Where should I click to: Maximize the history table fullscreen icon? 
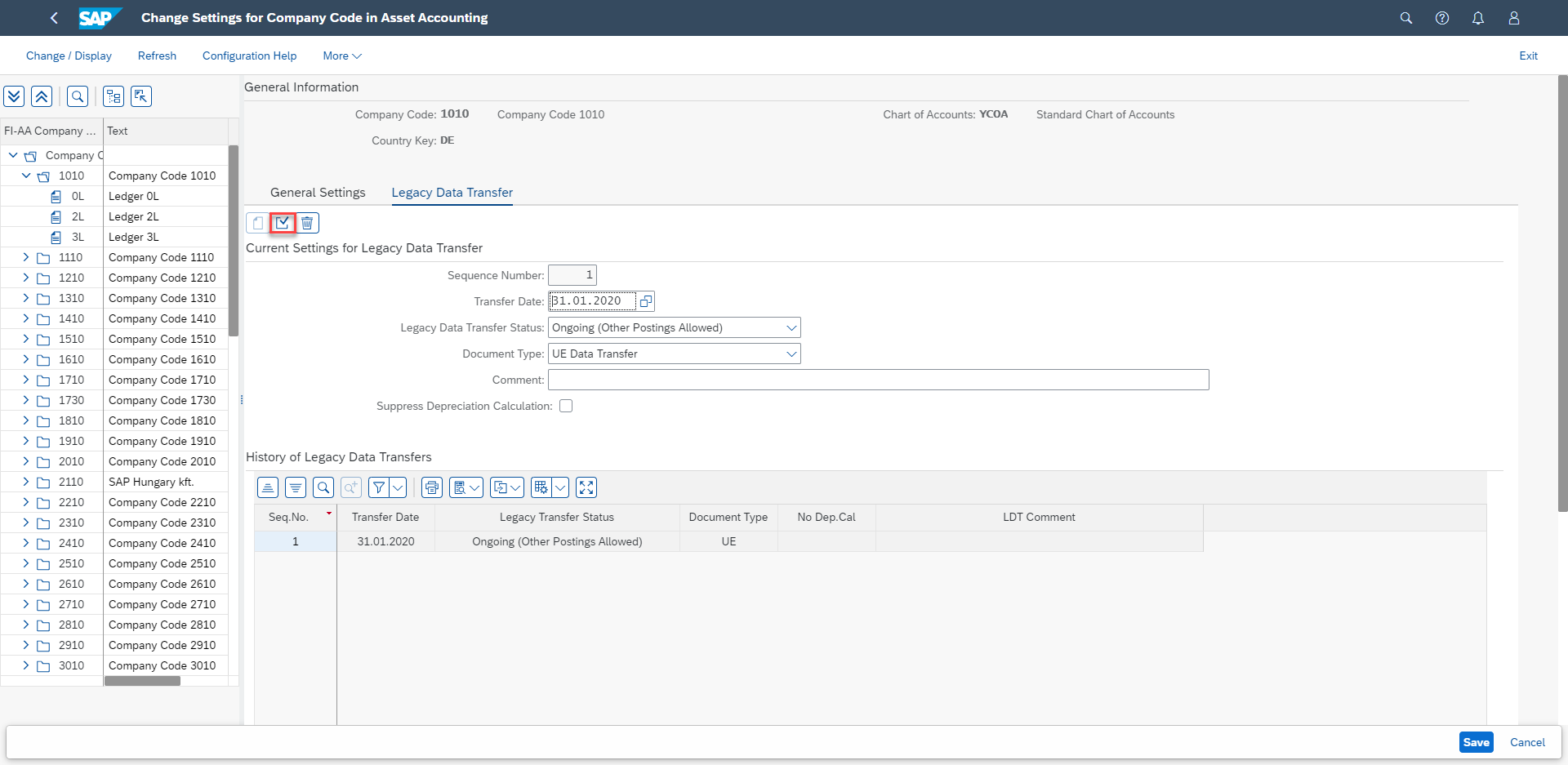click(x=586, y=487)
